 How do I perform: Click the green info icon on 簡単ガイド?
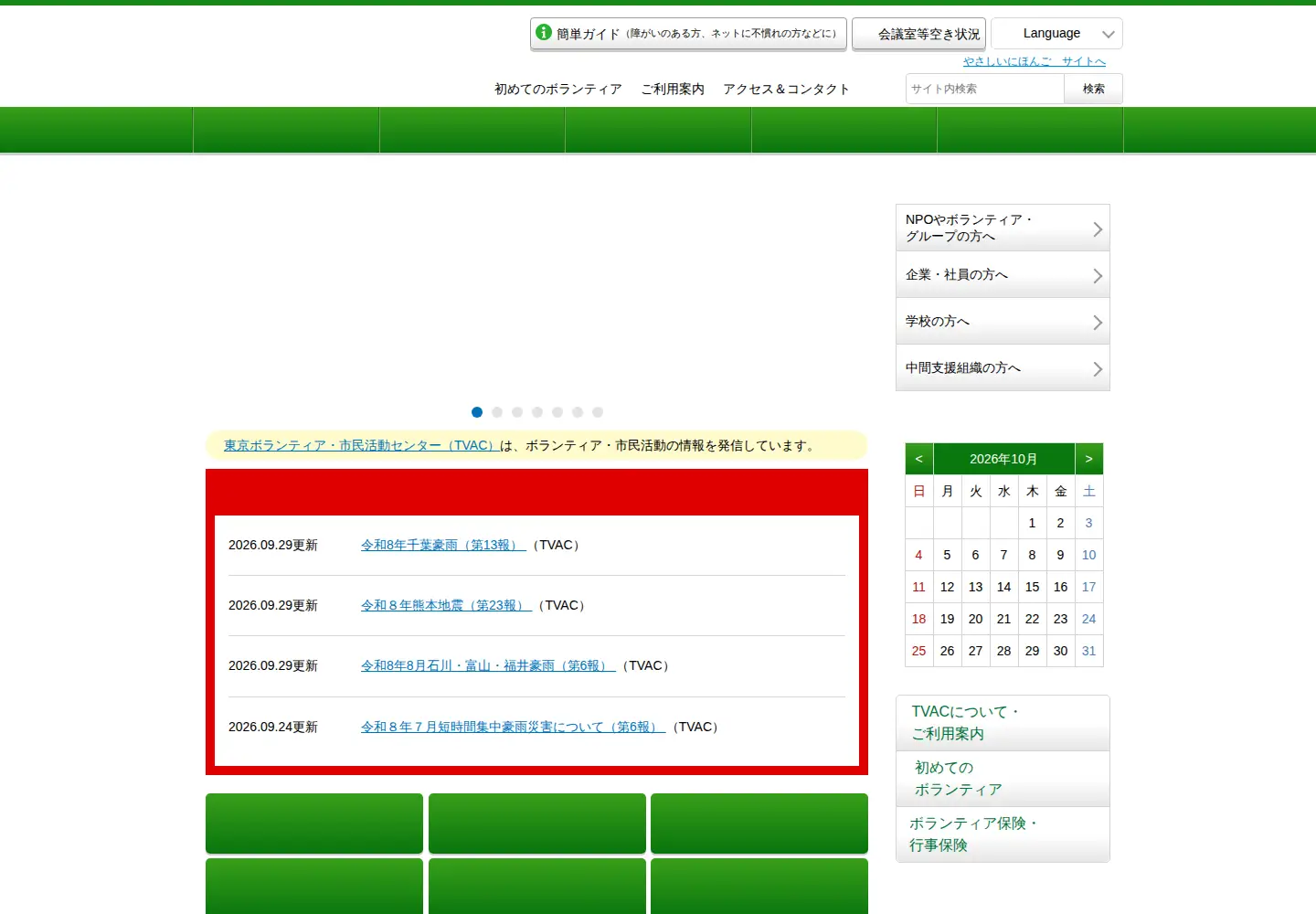click(x=544, y=32)
